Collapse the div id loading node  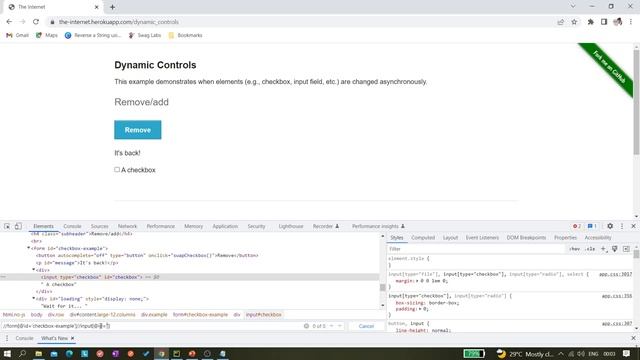34,299
